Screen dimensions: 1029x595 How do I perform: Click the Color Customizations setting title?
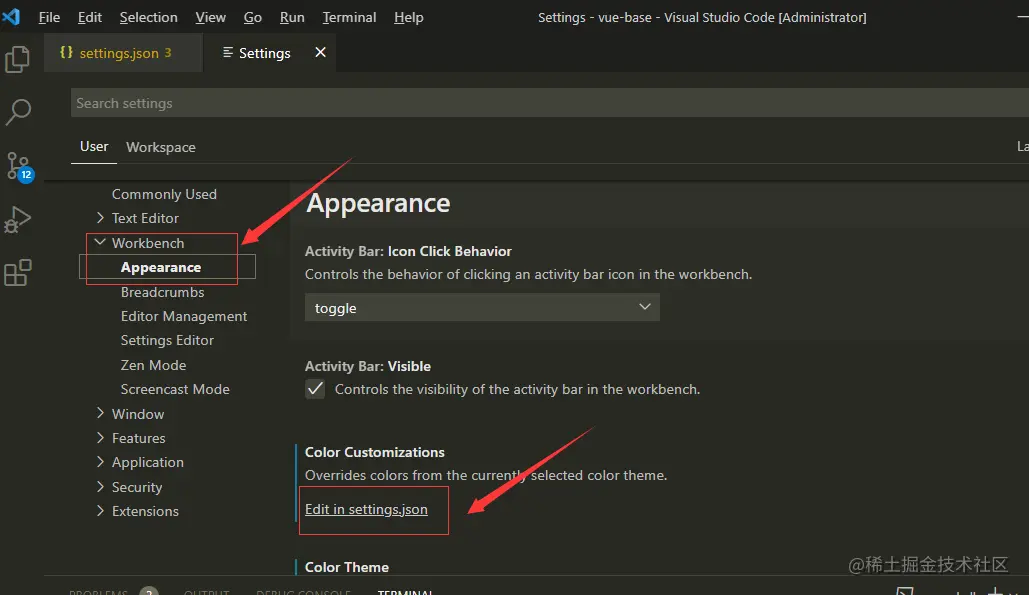click(x=375, y=452)
